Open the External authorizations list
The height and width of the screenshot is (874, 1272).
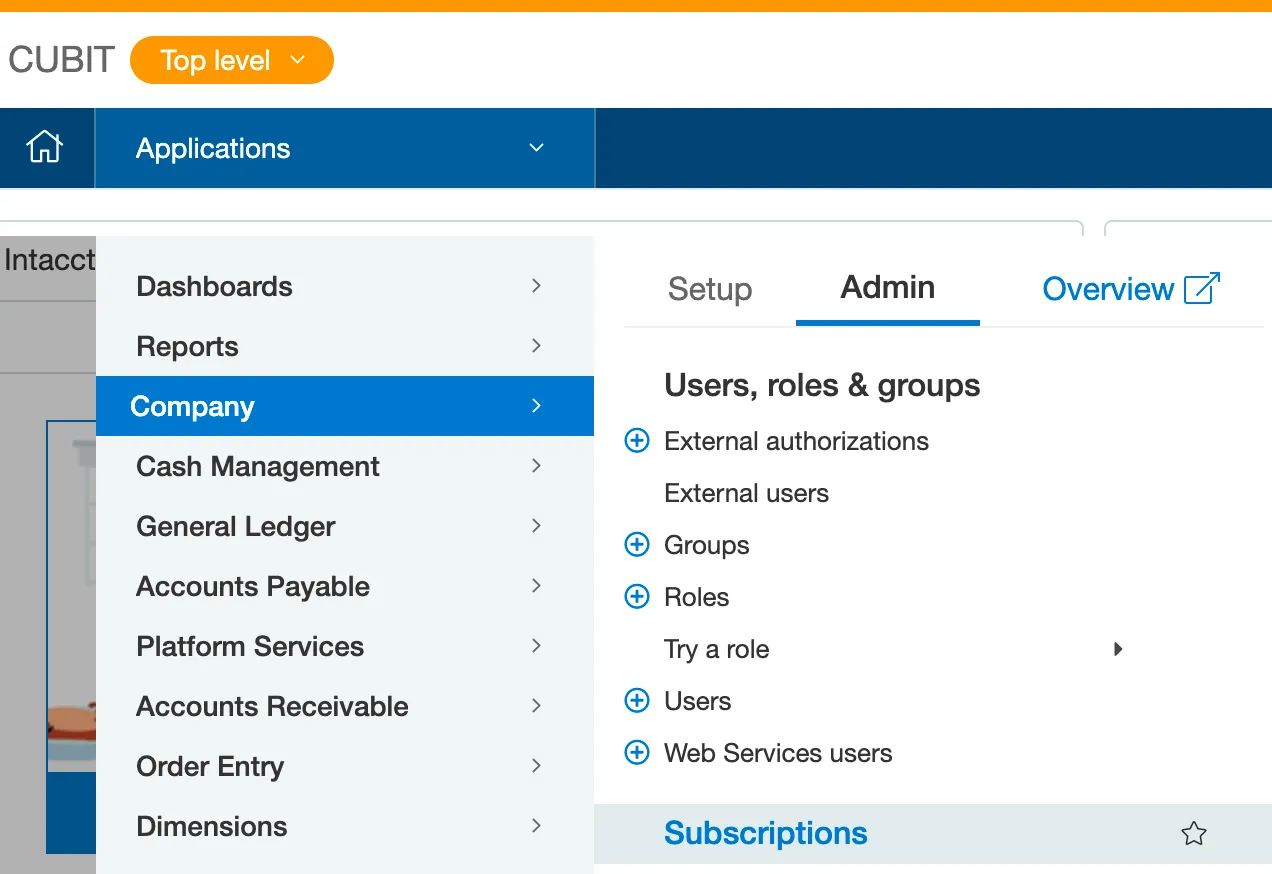point(796,441)
